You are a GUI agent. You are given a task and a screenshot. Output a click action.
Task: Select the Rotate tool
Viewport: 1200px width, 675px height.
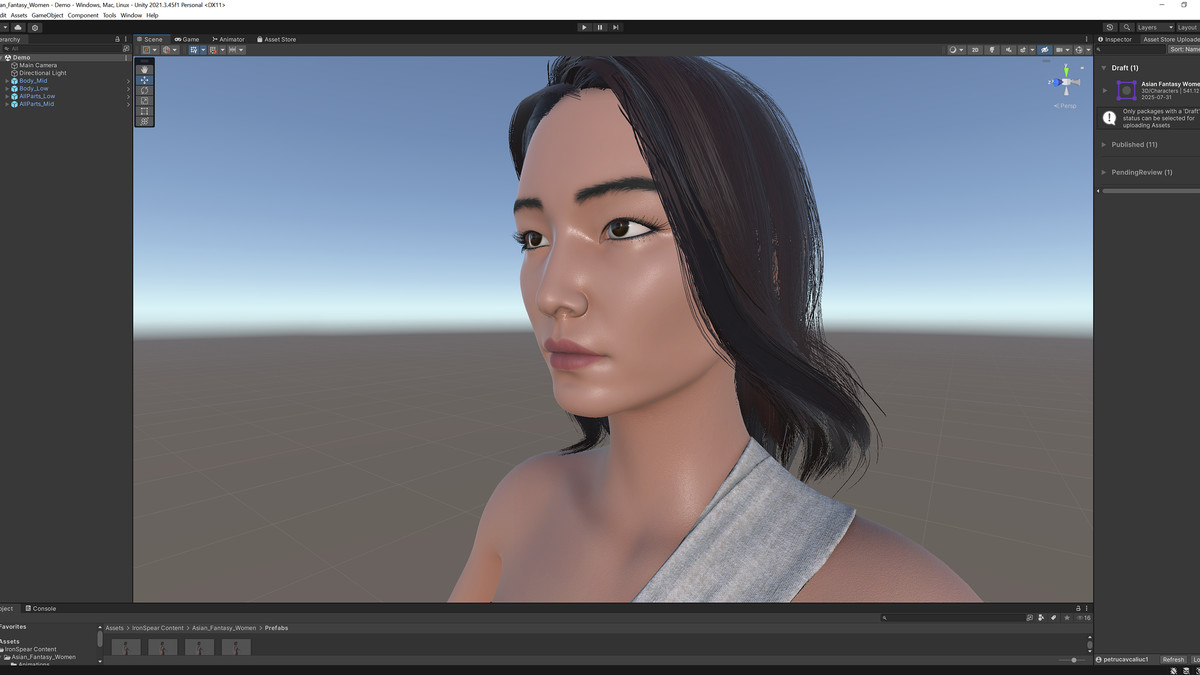click(x=145, y=90)
